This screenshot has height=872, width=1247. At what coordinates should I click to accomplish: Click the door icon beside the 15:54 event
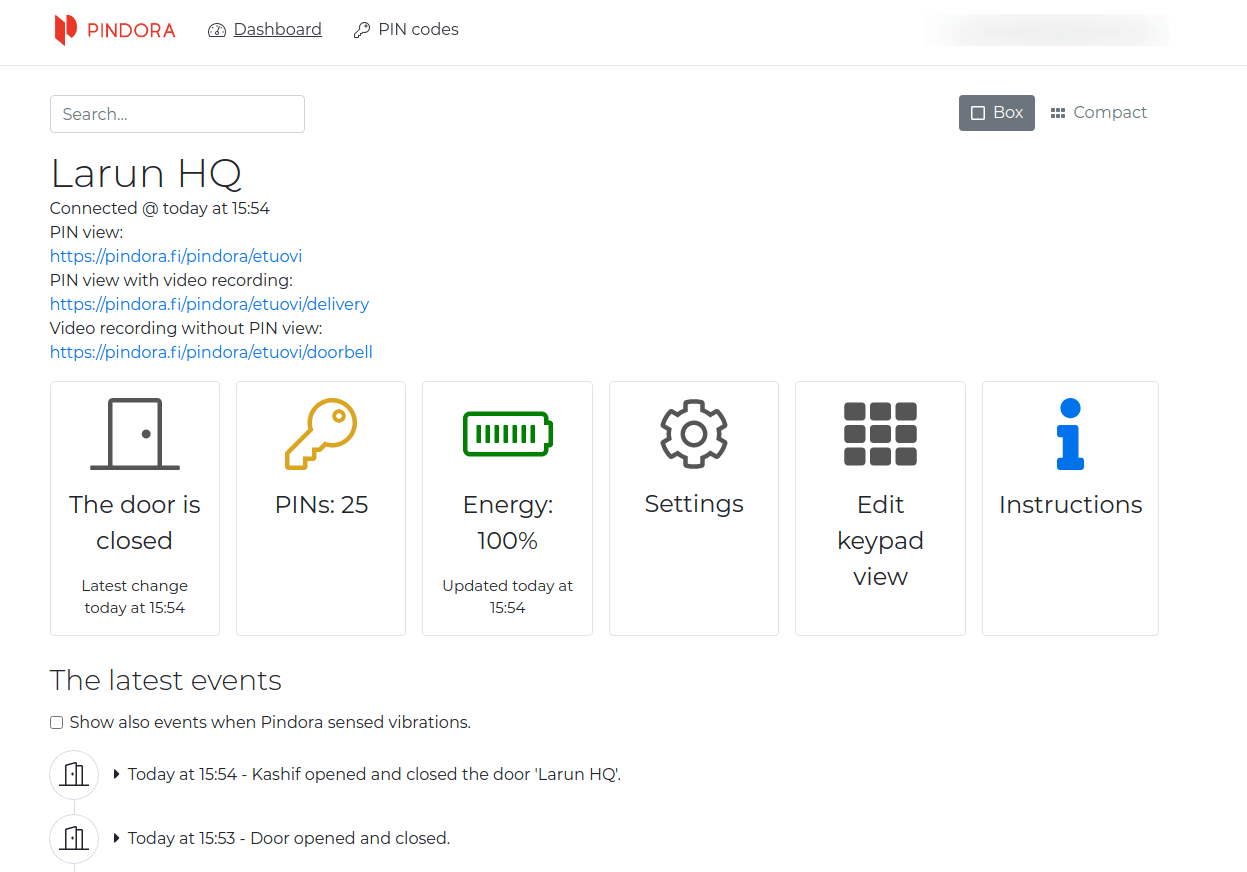pos(73,773)
